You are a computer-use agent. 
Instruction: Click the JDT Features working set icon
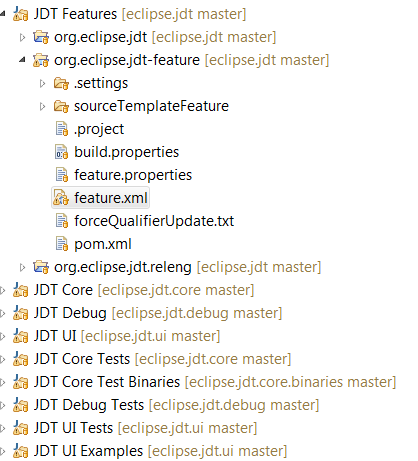20,14
